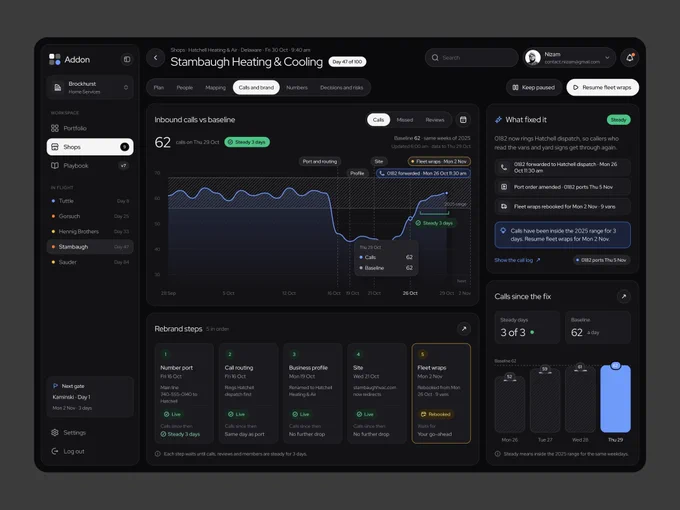Go back with the arrow button
The height and width of the screenshot is (510, 680).
pyautogui.click(x=156, y=58)
